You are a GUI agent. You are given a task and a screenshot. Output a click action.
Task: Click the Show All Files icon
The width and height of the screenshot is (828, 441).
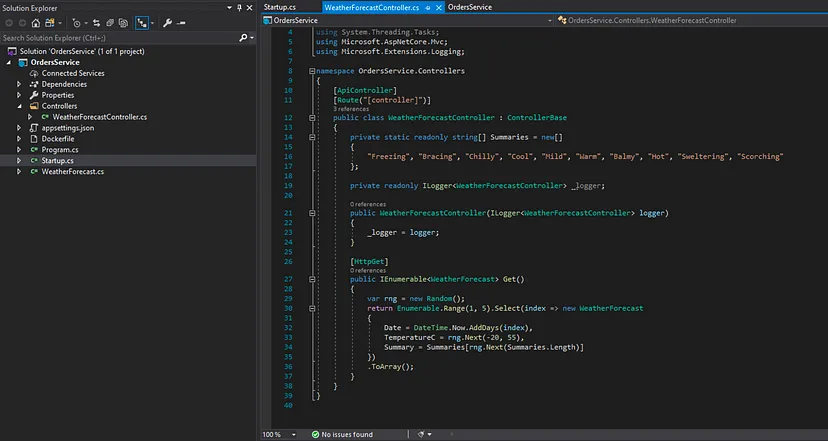coord(124,23)
